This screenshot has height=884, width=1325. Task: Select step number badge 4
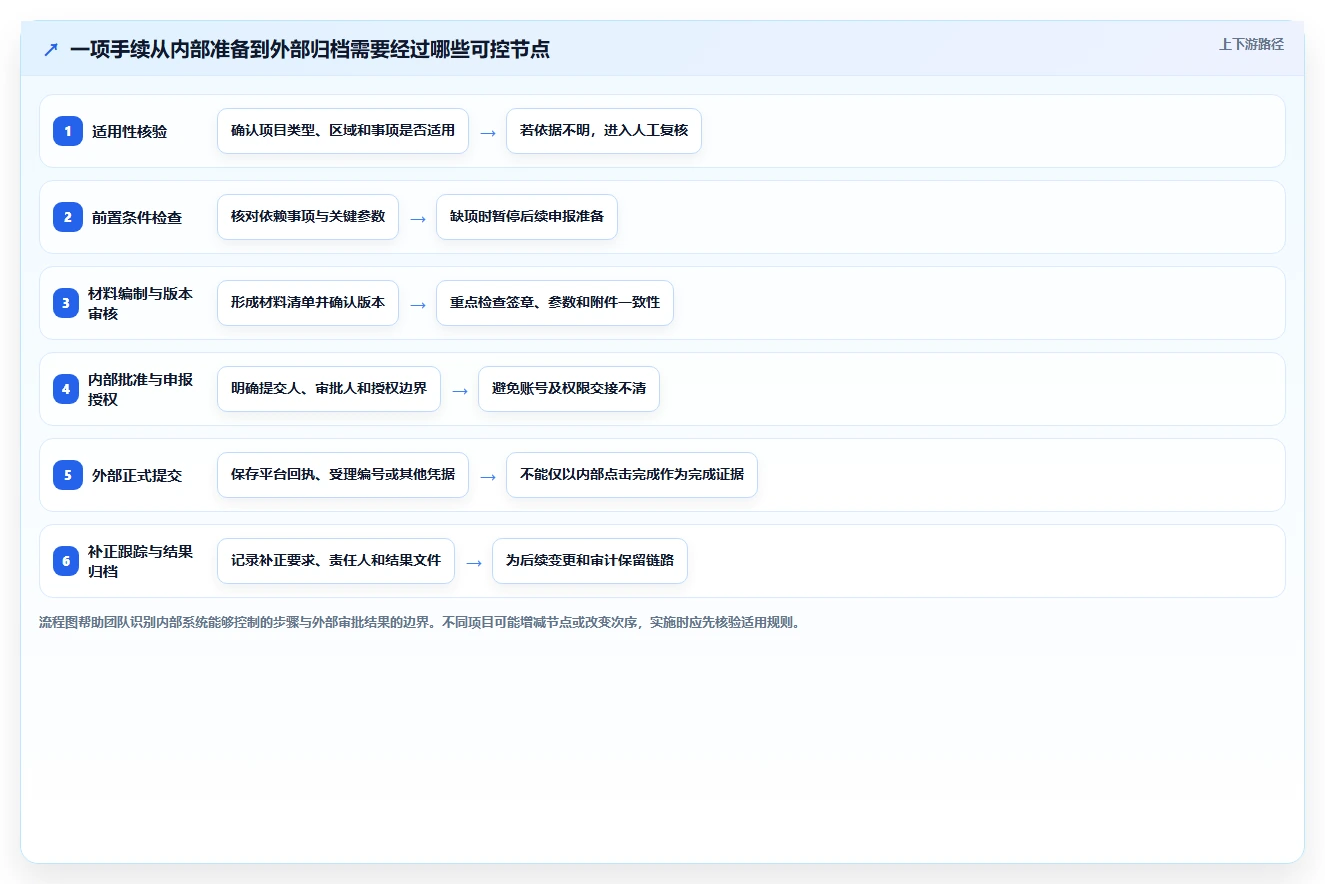66,389
